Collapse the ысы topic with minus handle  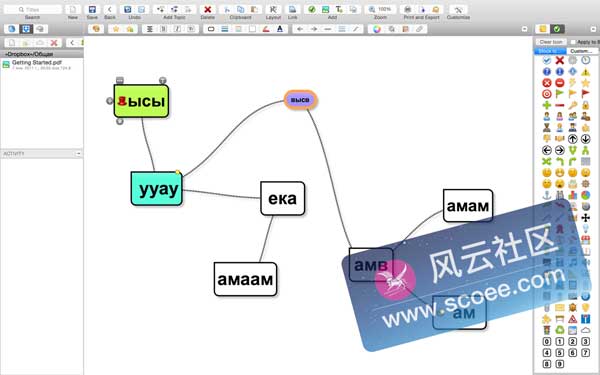(x=120, y=80)
